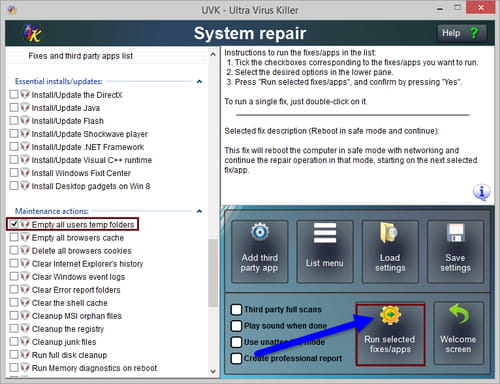Tick Clear Internet Explorer's history checkbox

point(14,263)
